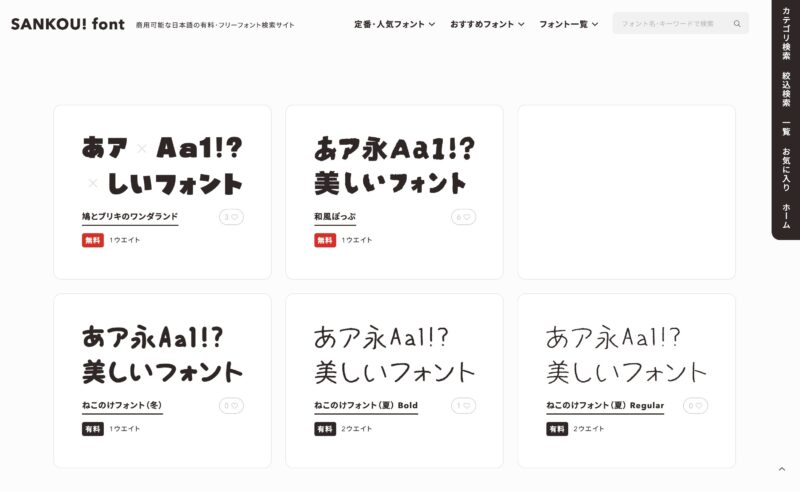Go to 一覧 from the side panel

tap(786, 129)
